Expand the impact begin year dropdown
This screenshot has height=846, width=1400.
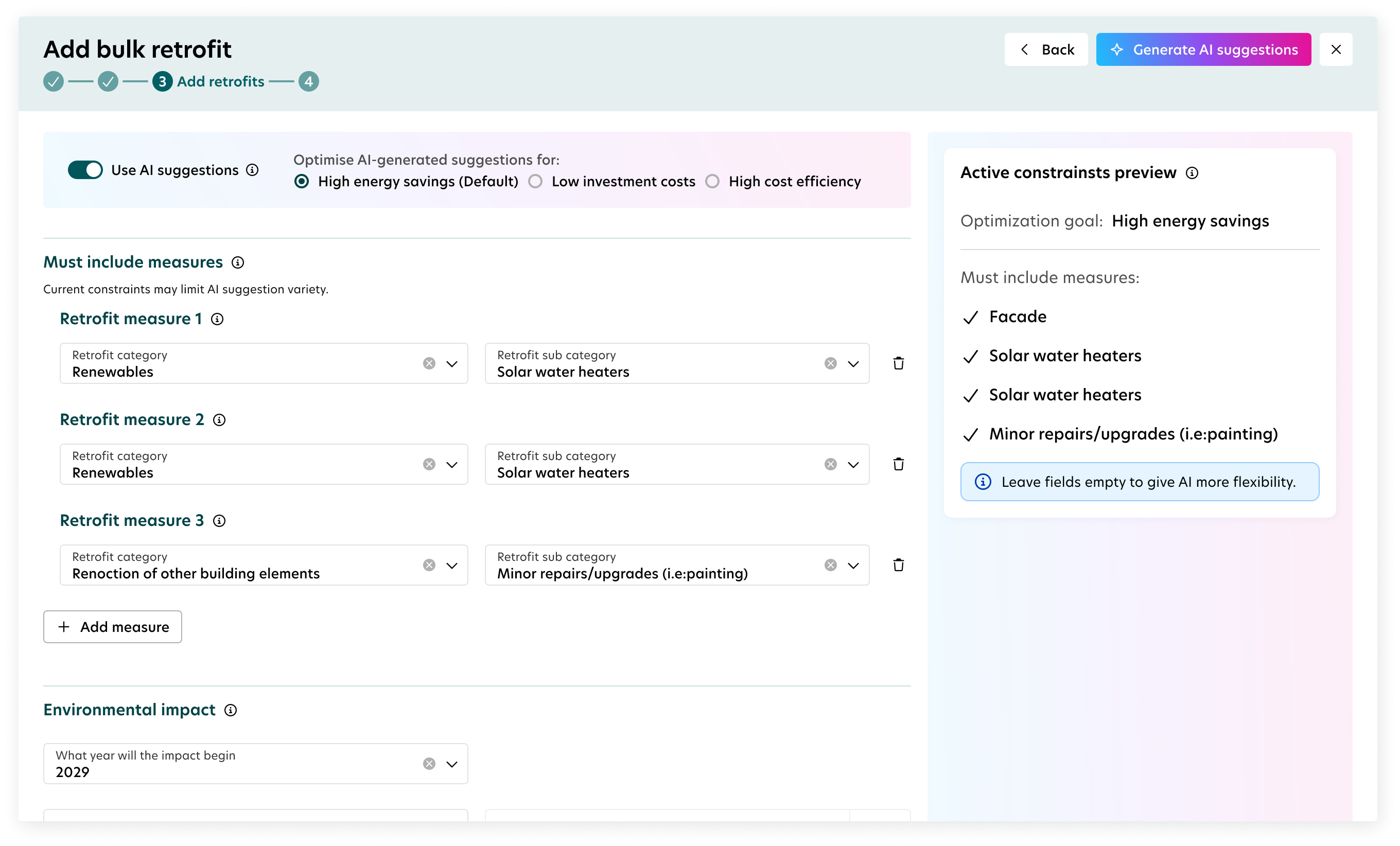click(452, 764)
